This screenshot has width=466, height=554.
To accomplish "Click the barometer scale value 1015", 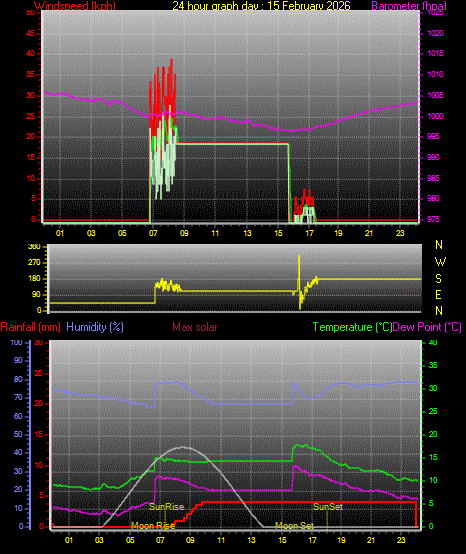I will coord(435,54).
